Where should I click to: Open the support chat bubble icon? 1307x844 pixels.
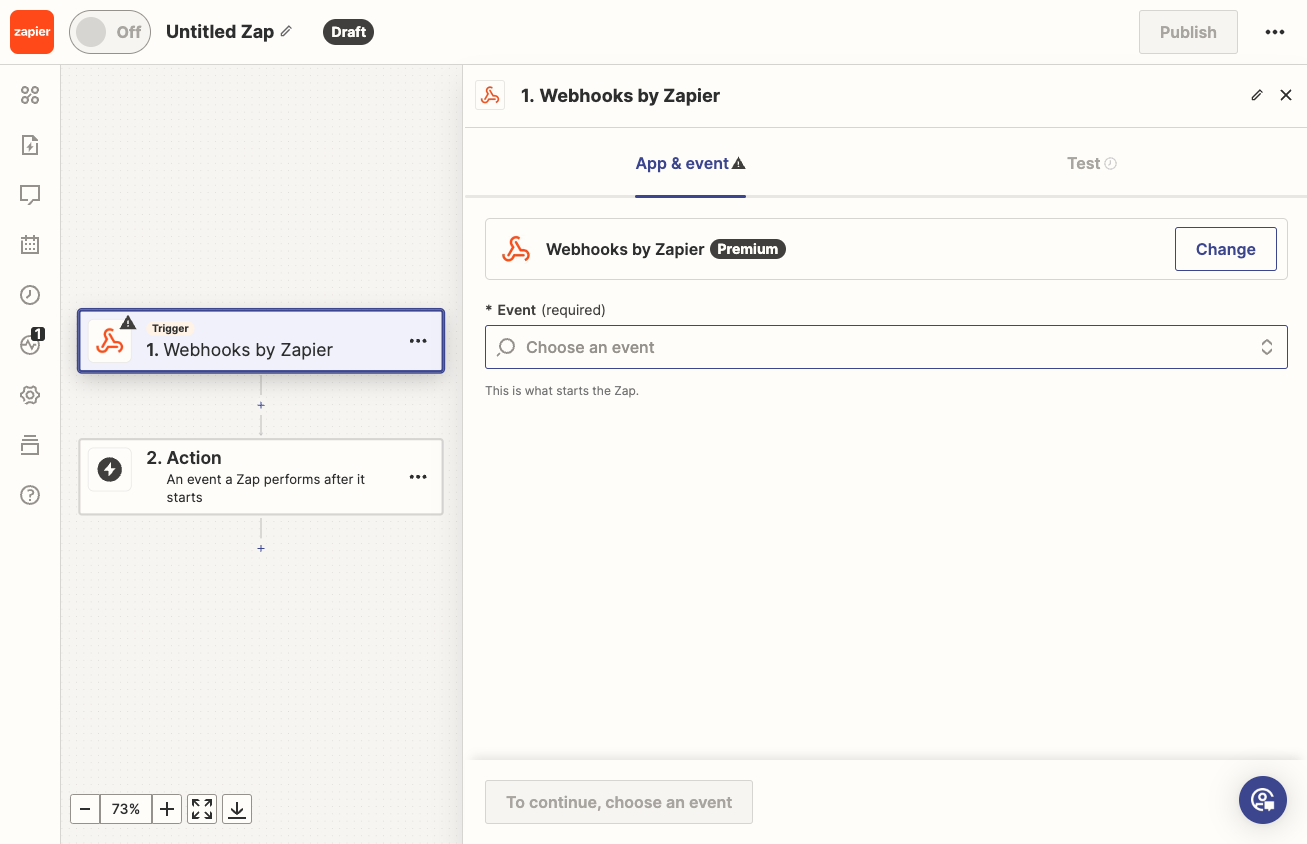(x=1263, y=800)
